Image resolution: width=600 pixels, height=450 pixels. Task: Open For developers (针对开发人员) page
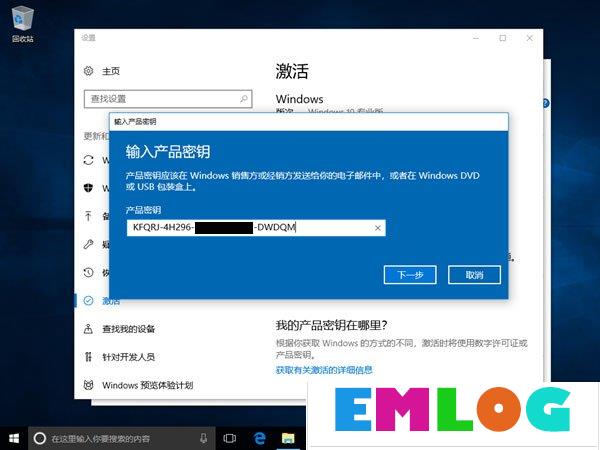[x=129, y=357]
